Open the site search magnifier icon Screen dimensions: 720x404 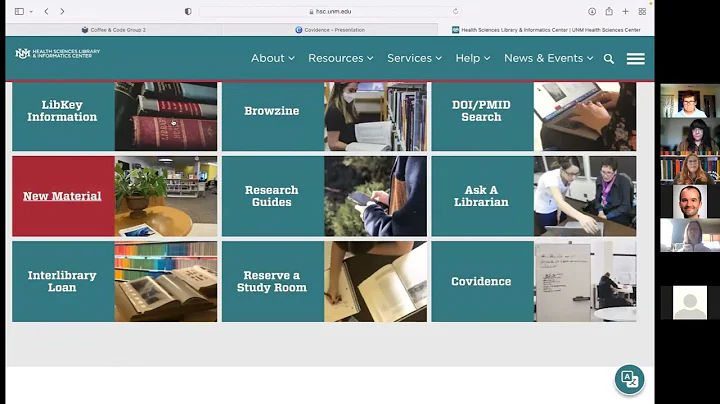pyautogui.click(x=609, y=59)
